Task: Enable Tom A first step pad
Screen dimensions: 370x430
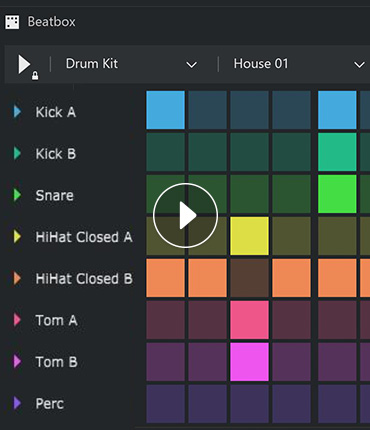Action: point(165,320)
